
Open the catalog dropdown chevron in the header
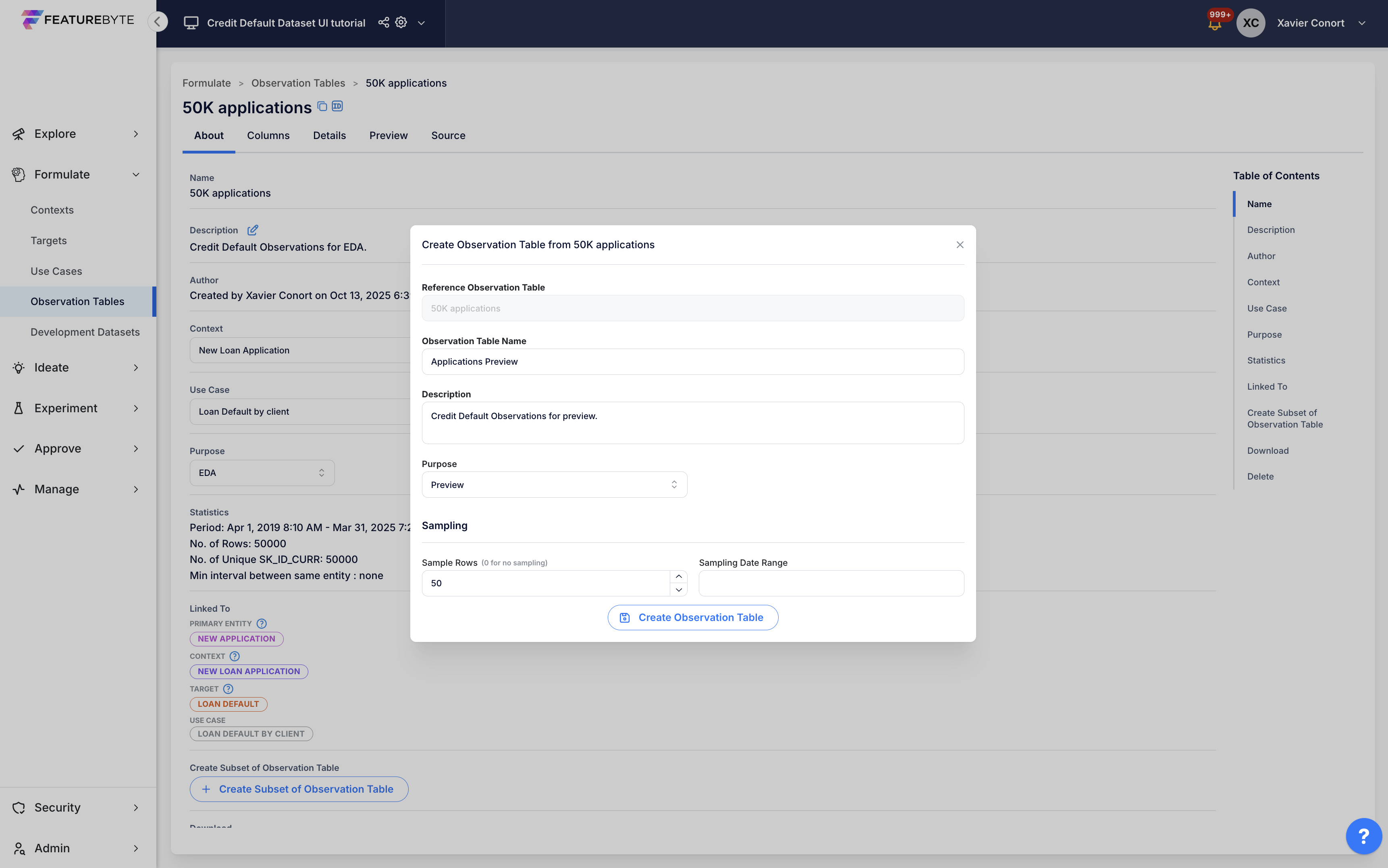click(421, 23)
